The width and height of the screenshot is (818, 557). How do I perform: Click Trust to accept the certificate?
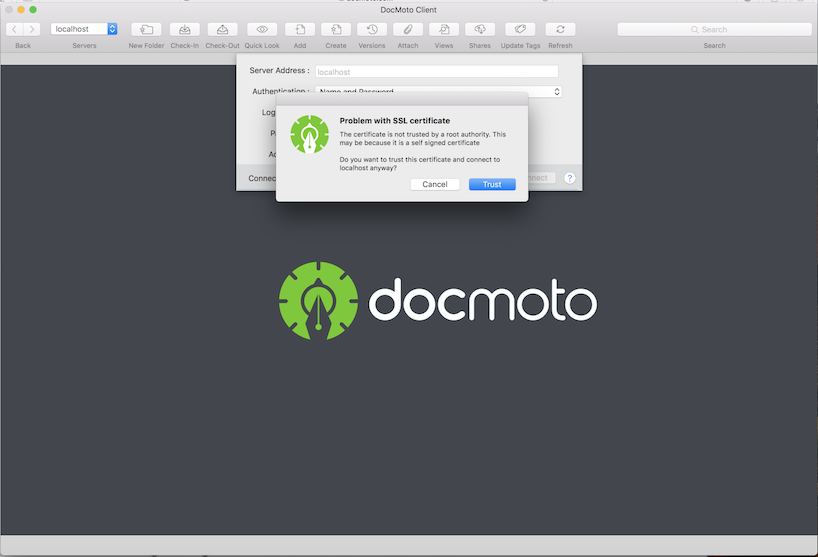[492, 184]
